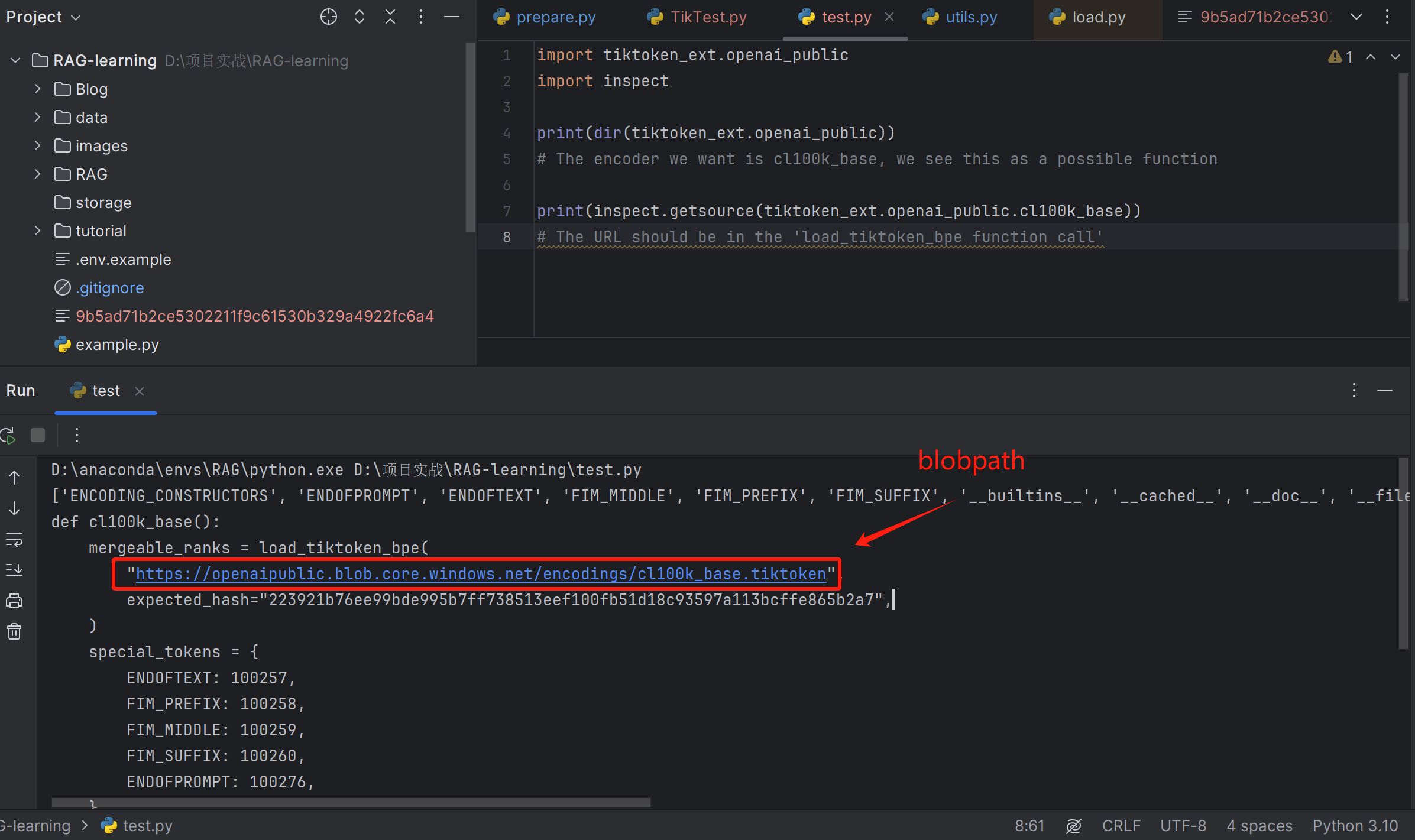Click cursor position 8:61 indicator

(1029, 826)
